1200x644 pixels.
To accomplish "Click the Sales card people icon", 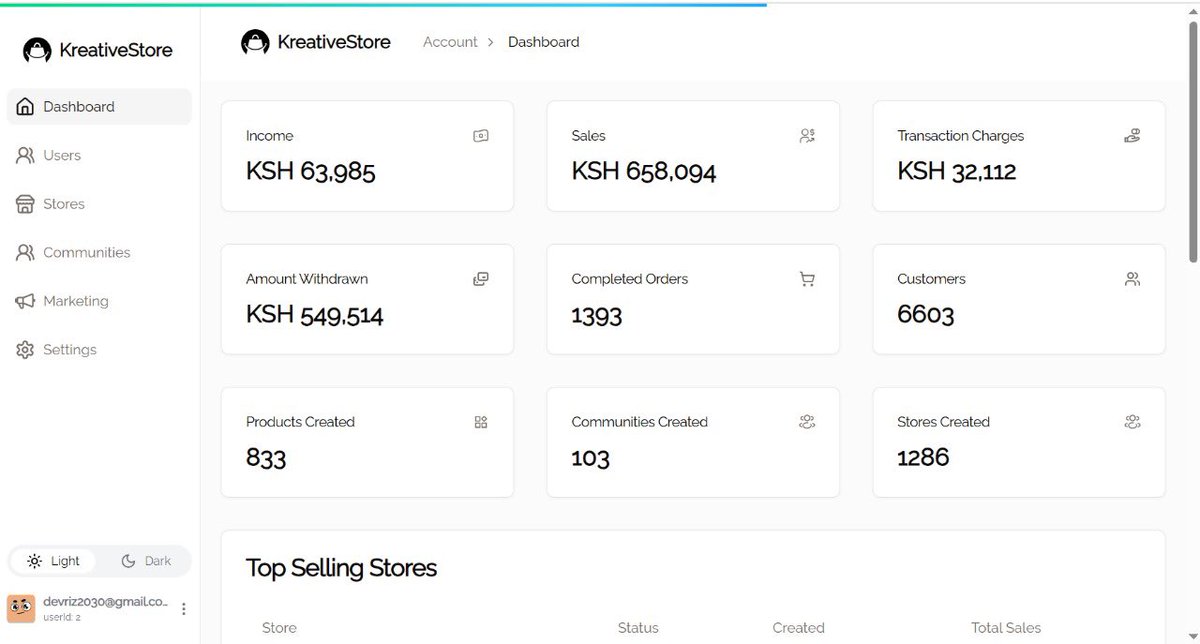I will (807, 136).
